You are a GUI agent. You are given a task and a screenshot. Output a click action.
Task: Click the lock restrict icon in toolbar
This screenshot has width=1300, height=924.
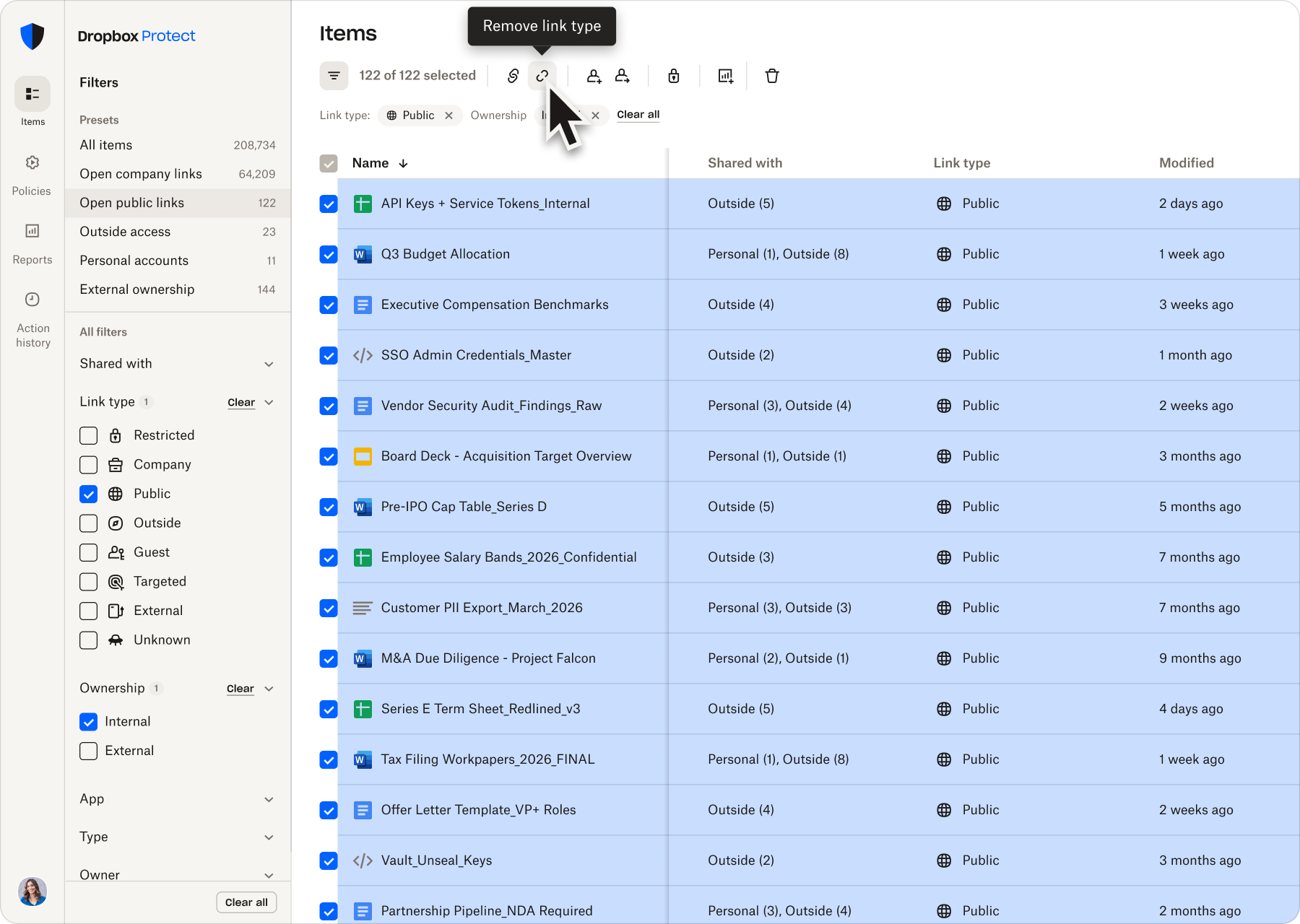674,76
